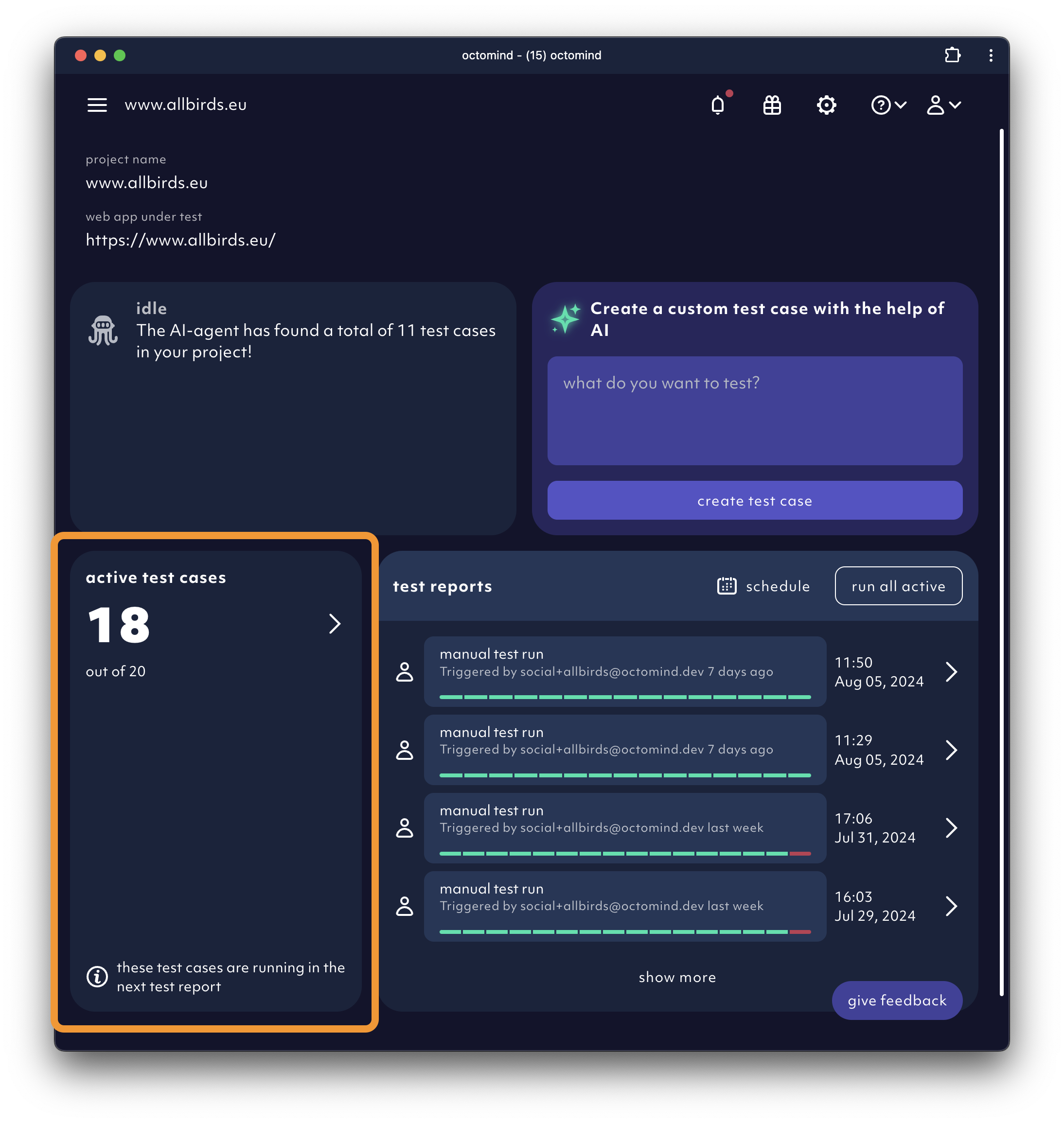The width and height of the screenshot is (1064, 1123).
Task: Click the browser extensions puzzle icon
Action: click(x=952, y=55)
